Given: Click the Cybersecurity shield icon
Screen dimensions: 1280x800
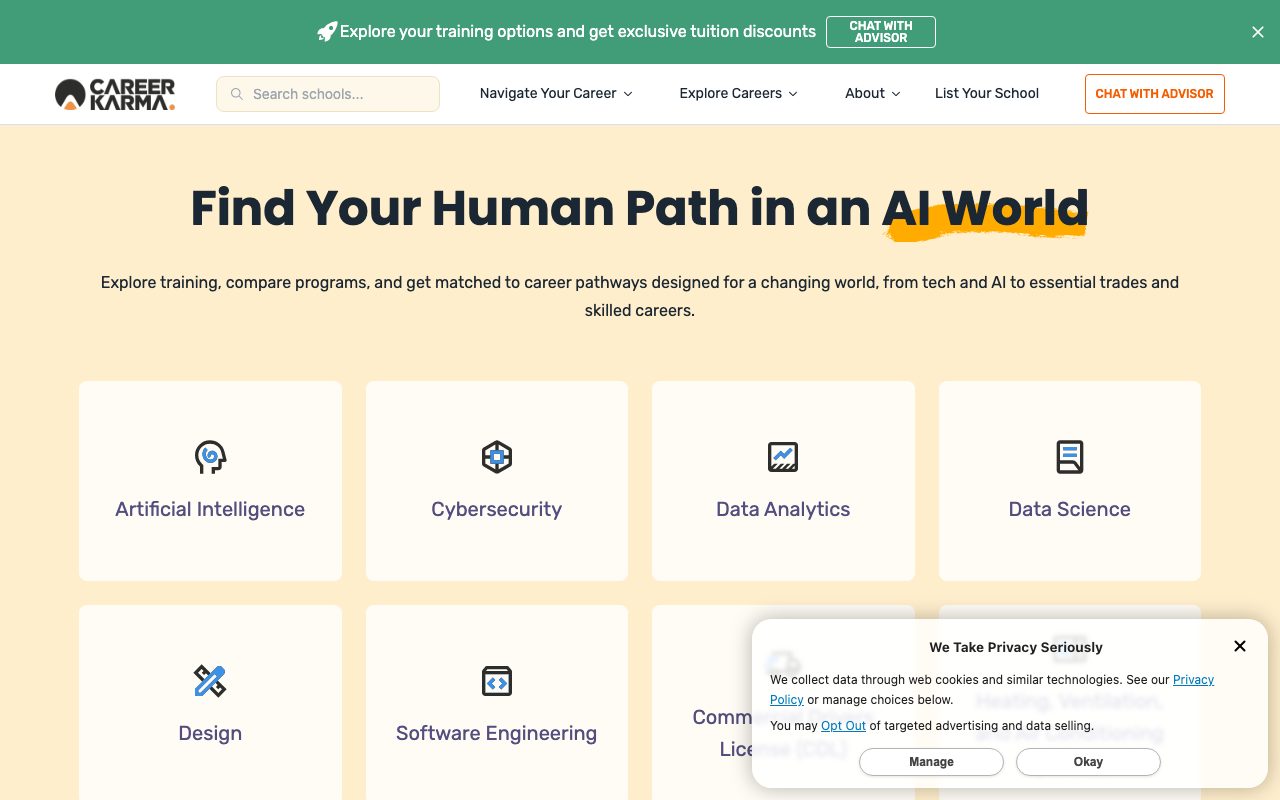Looking at the screenshot, I should [x=497, y=457].
